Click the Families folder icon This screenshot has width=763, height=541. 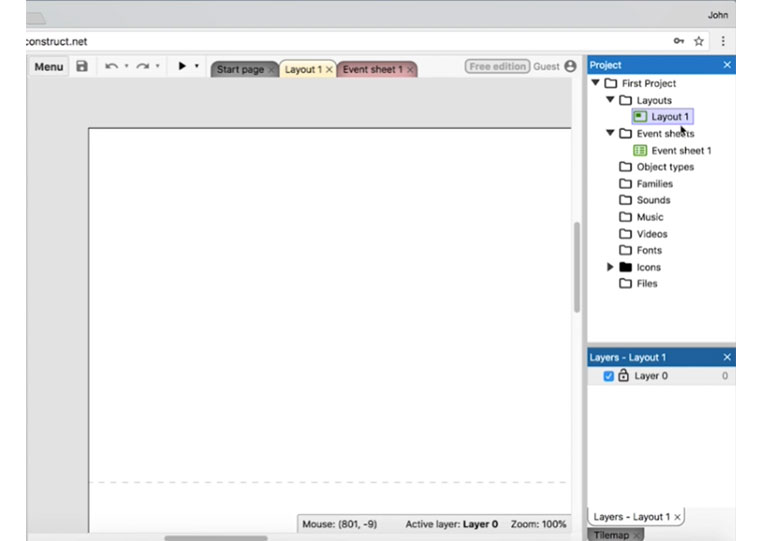(x=625, y=183)
